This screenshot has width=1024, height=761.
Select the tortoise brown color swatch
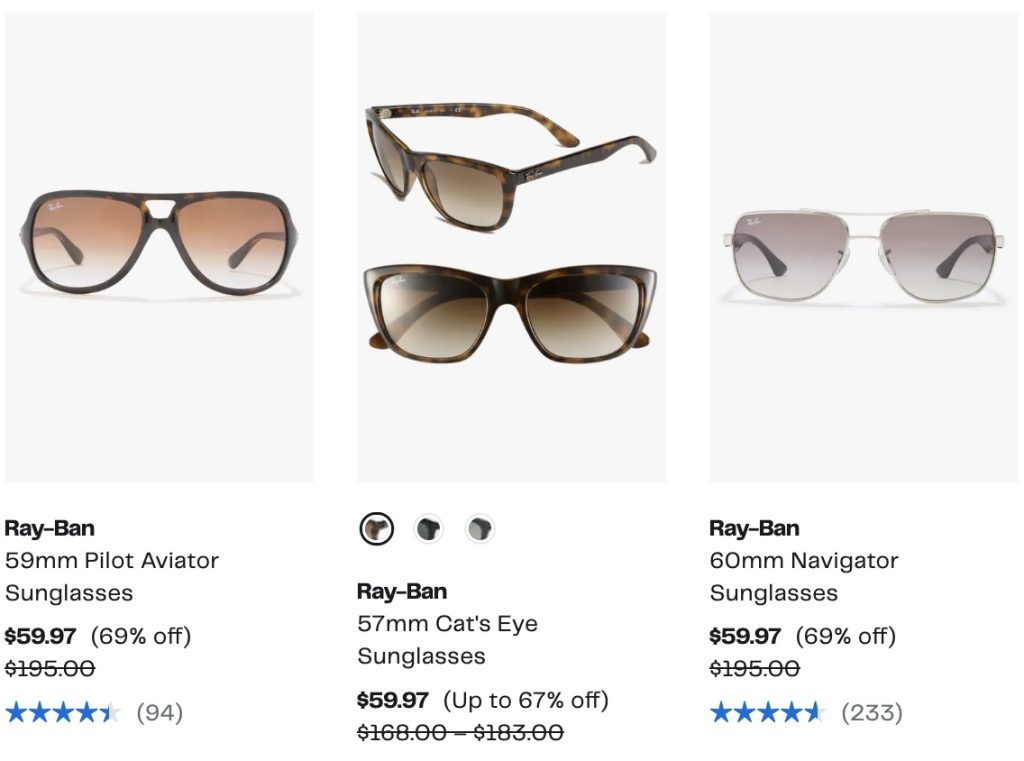[377, 529]
